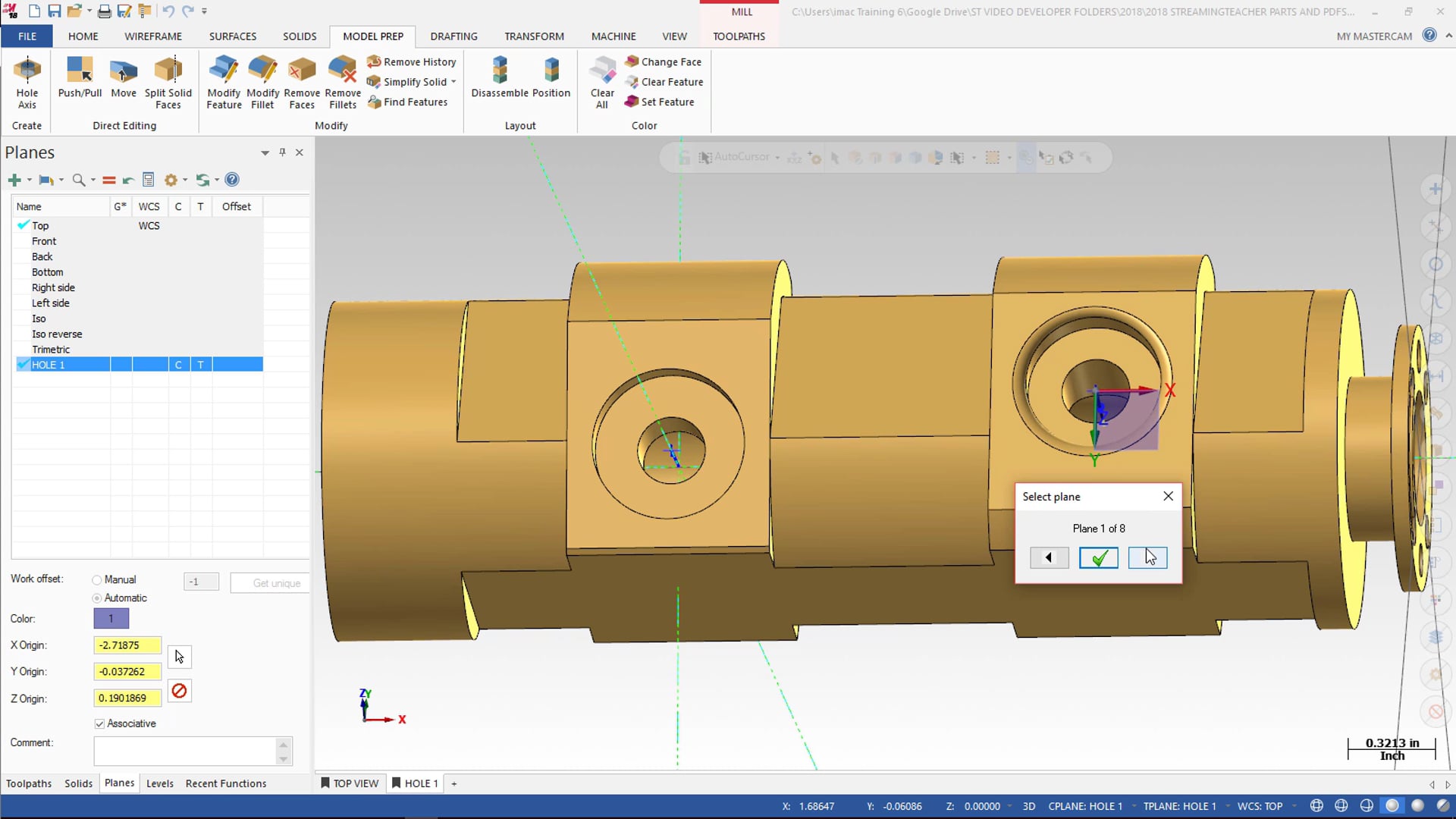Toggle the Associative checkbox
Viewport: 1456px width, 819px height.
tap(100, 723)
